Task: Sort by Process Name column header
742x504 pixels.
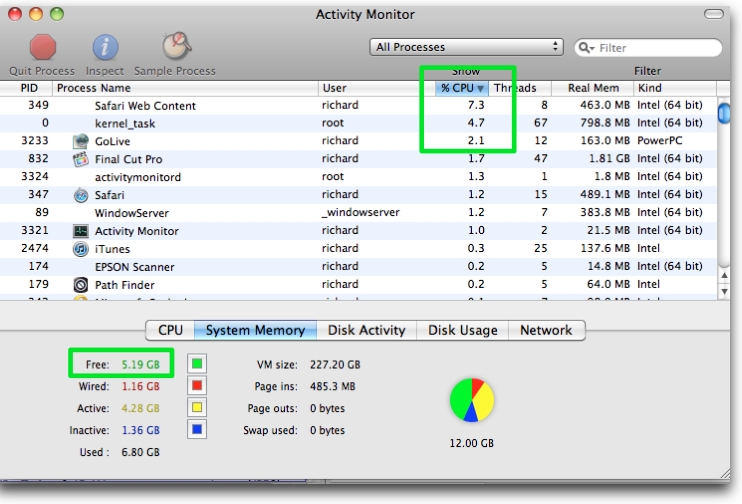Action: [x=185, y=88]
